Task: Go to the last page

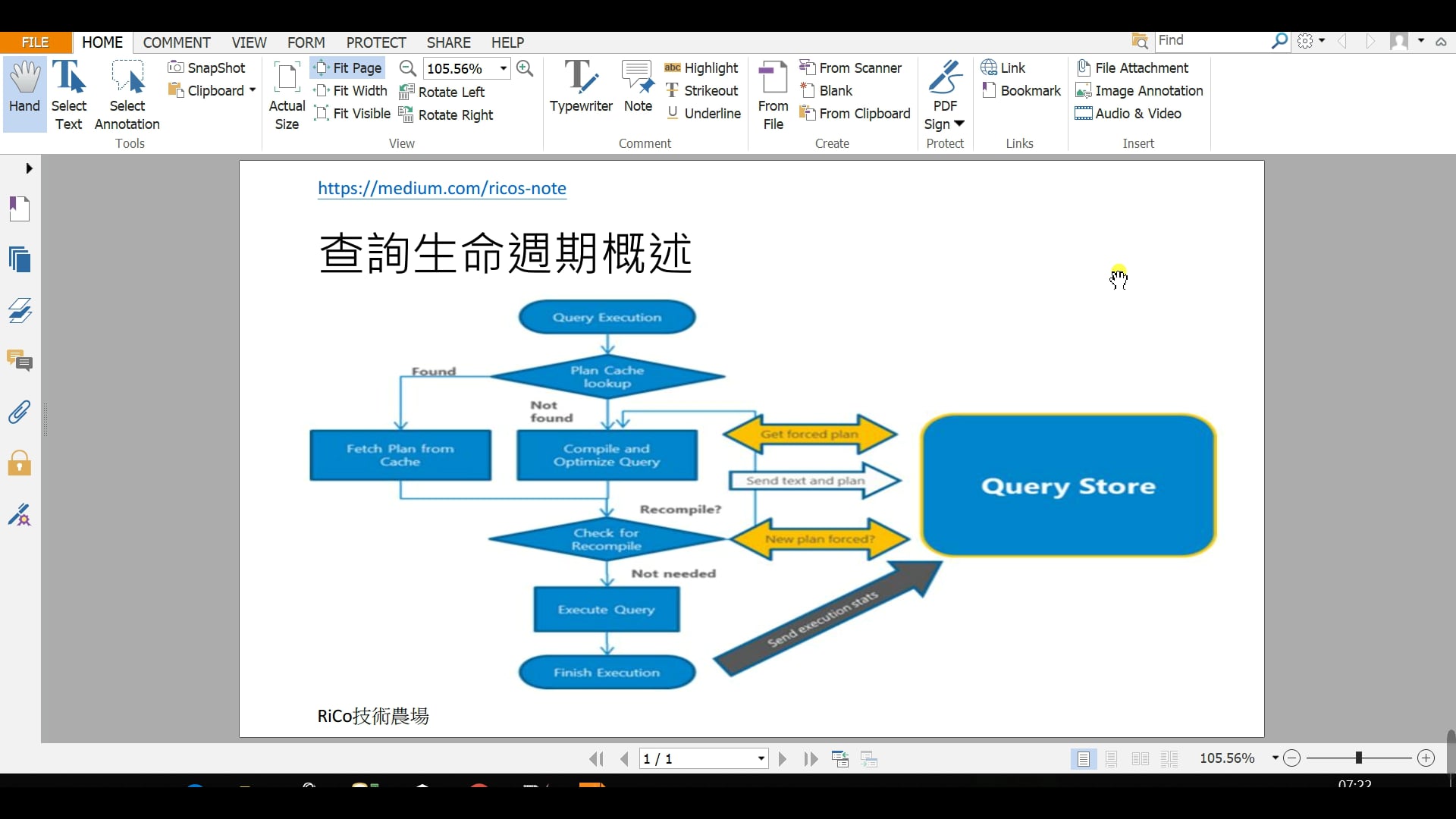Action: pyautogui.click(x=811, y=759)
